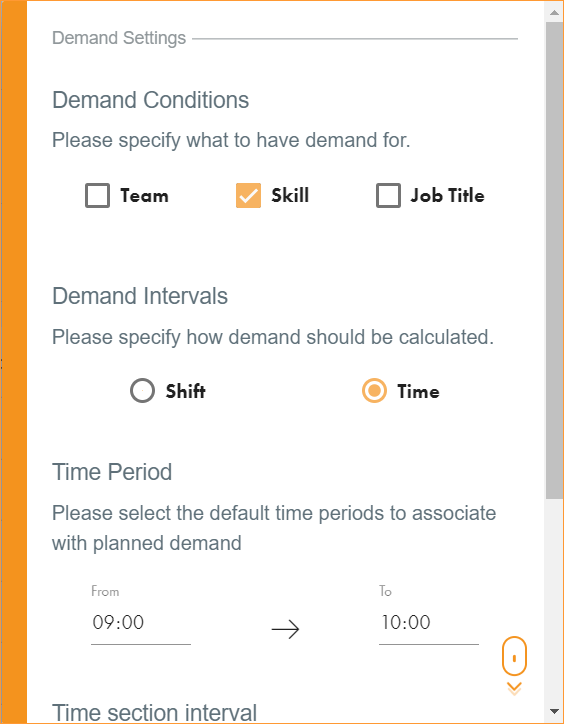This screenshot has width=564, height=724.
Task: Uncheck the Skill checkbox
Action: coord(249,195)
